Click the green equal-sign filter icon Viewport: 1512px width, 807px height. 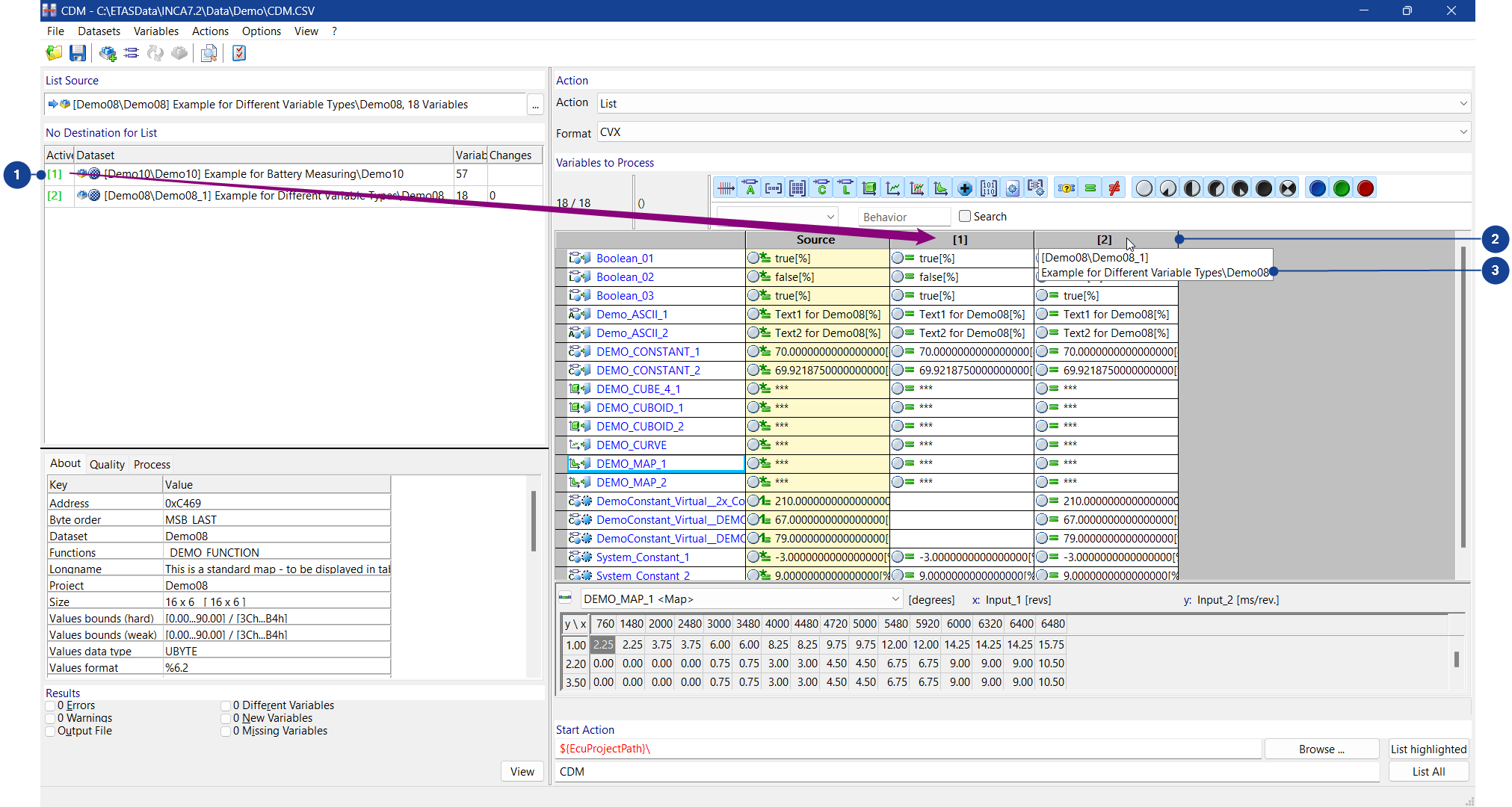pos(1090,188)
